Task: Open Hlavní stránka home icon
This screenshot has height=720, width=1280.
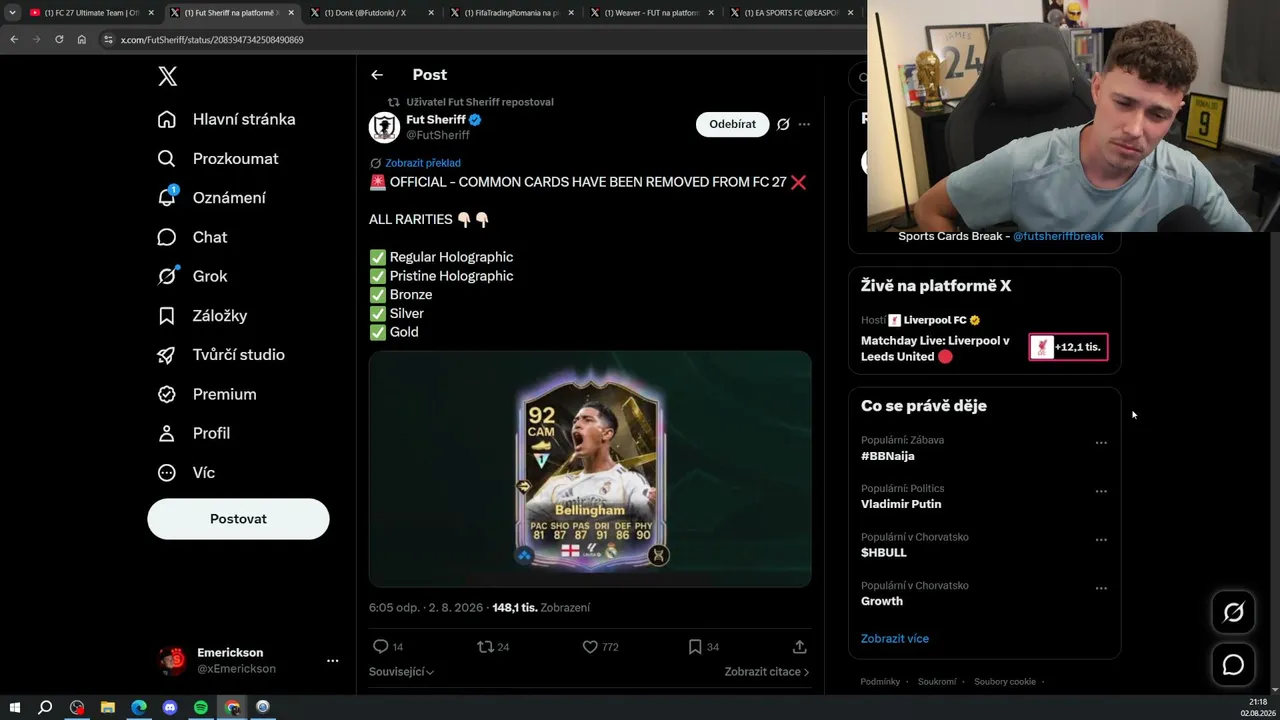Action: pos(167,119)
